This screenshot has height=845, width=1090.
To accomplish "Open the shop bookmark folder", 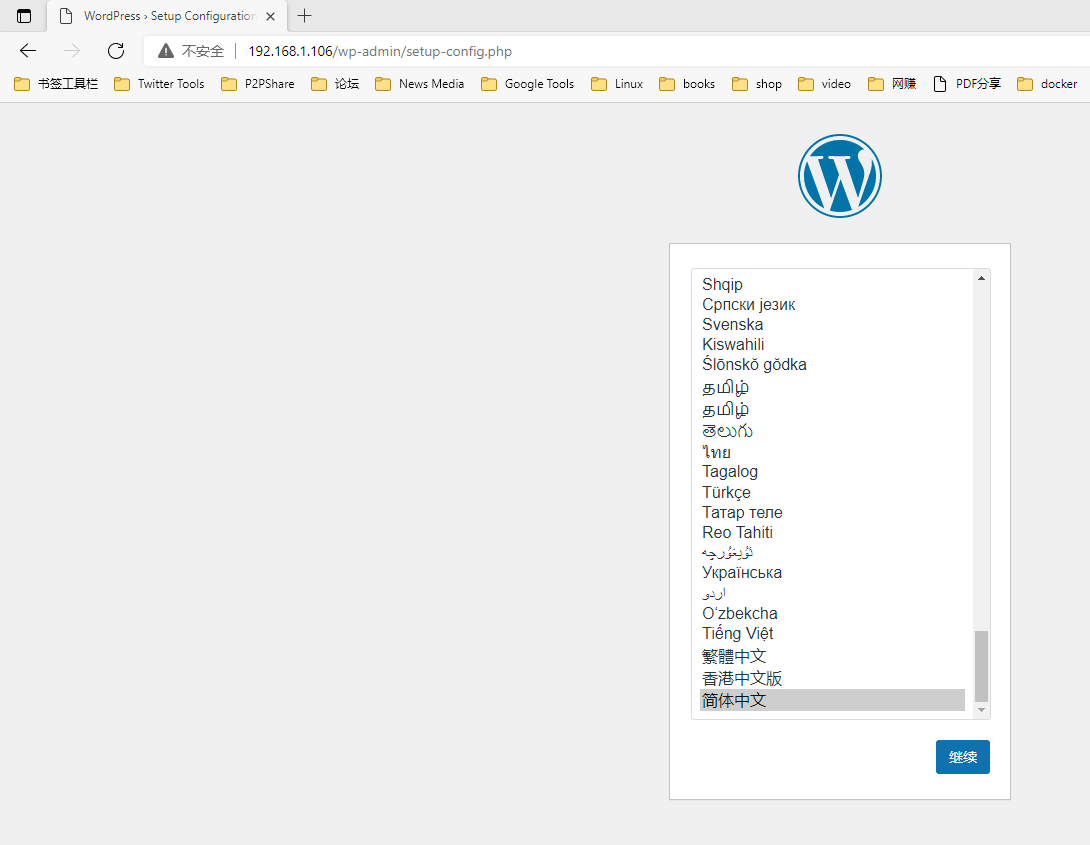I will [757, 84].
